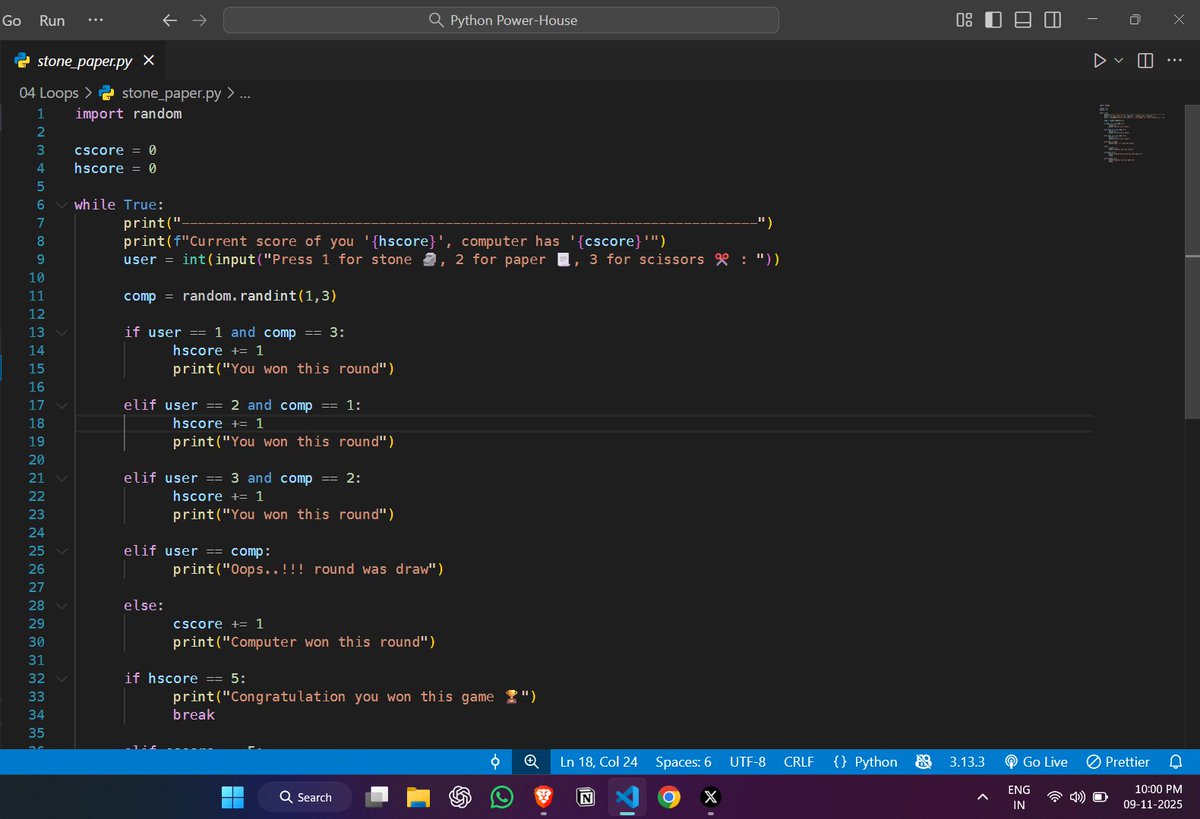Change indentation via Spaces: 6
Image resolution: width=1200 pixels, height=819 pixels.
(683, 762)
